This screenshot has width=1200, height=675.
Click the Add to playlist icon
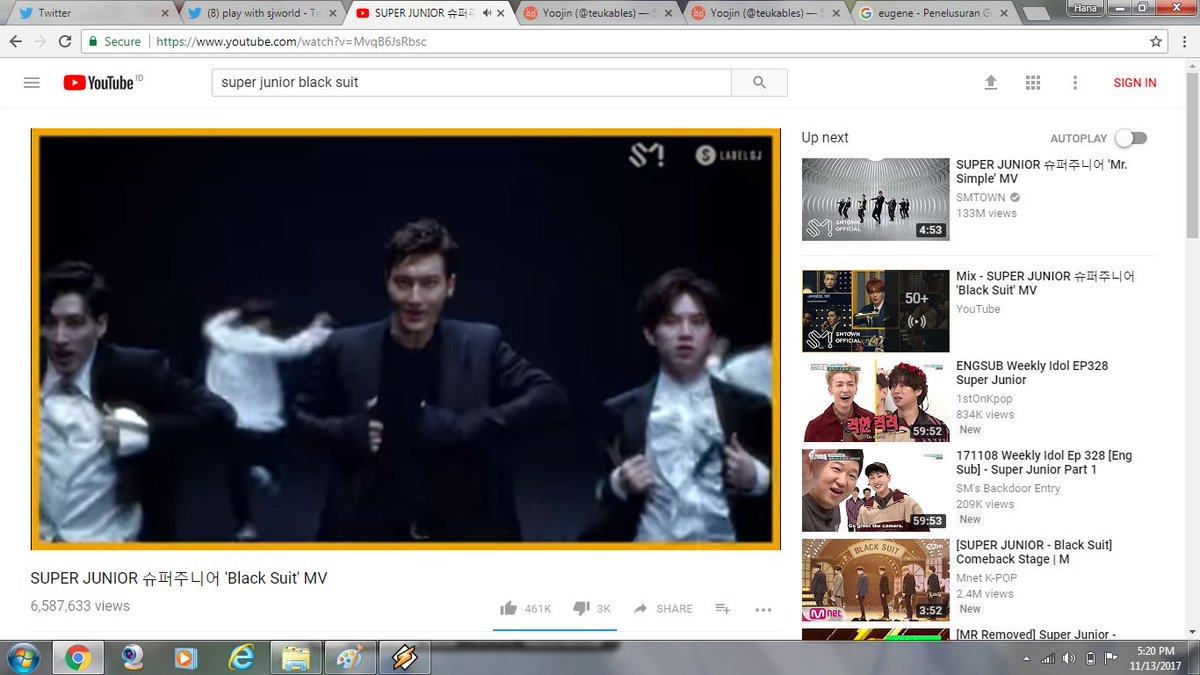click(723, 608)
